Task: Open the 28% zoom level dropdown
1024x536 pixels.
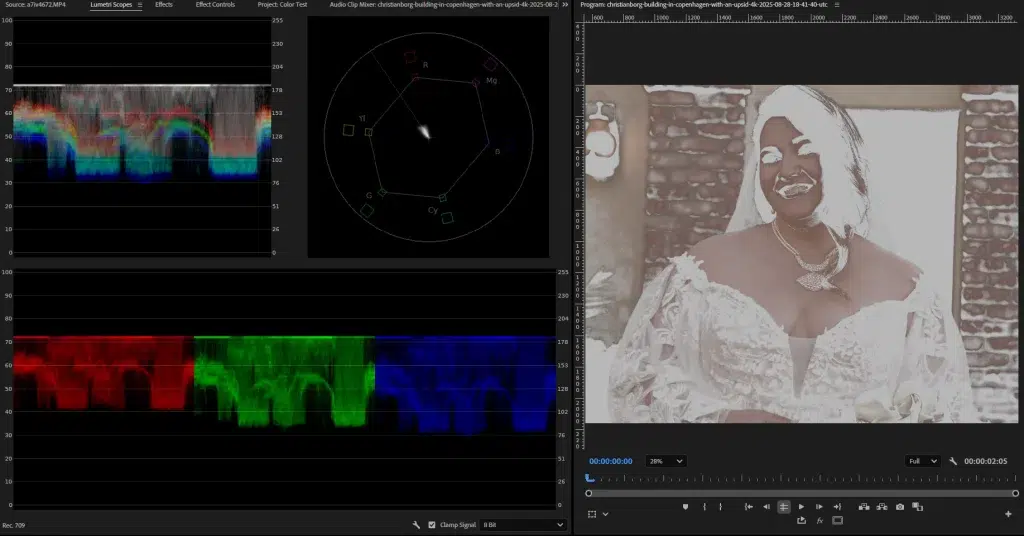Action: coord(665,461)
